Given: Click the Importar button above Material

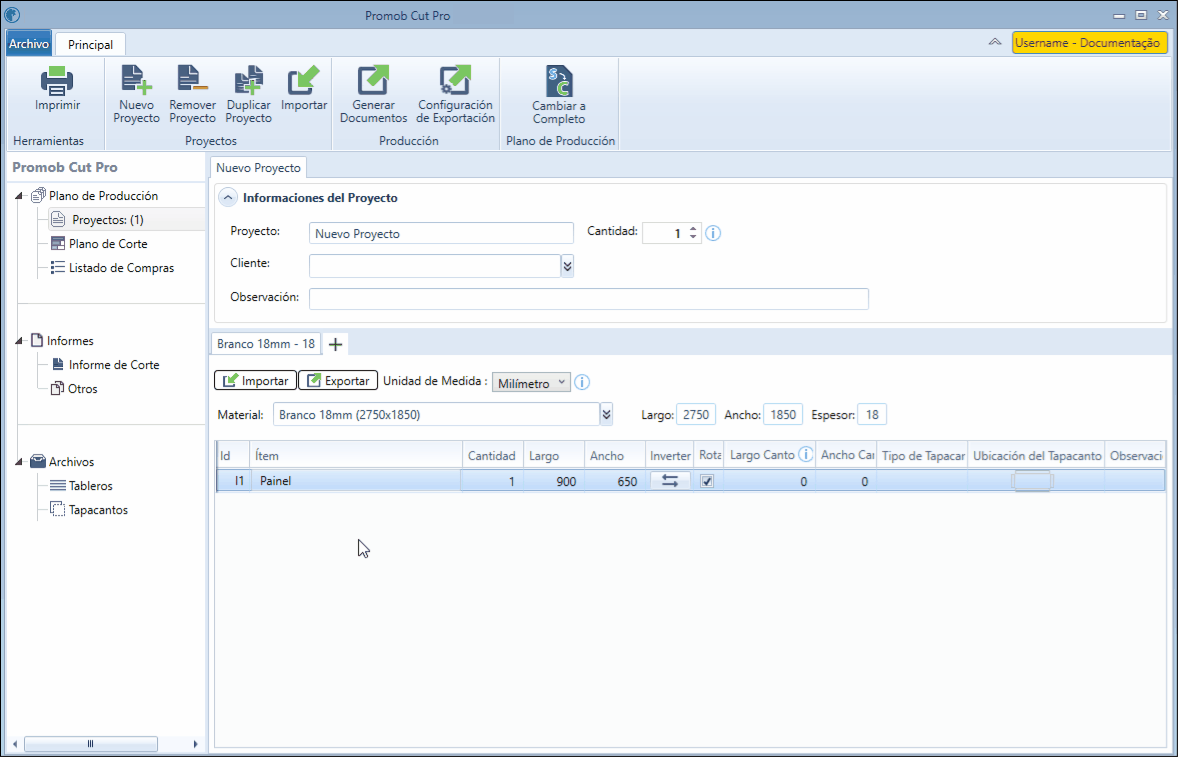Looking at the screenshot, I should coord(255,381).
